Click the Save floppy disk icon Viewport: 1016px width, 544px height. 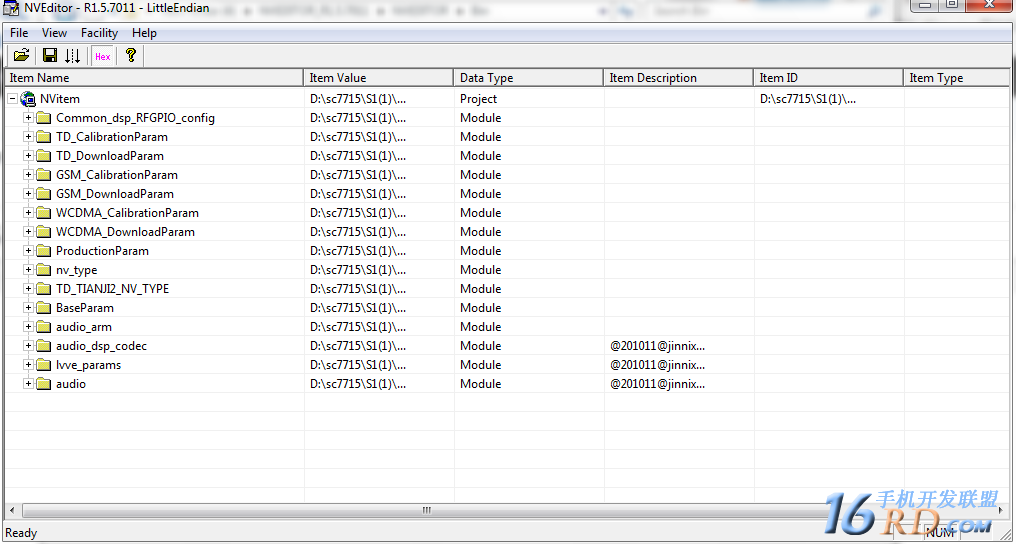click(49, 56)
